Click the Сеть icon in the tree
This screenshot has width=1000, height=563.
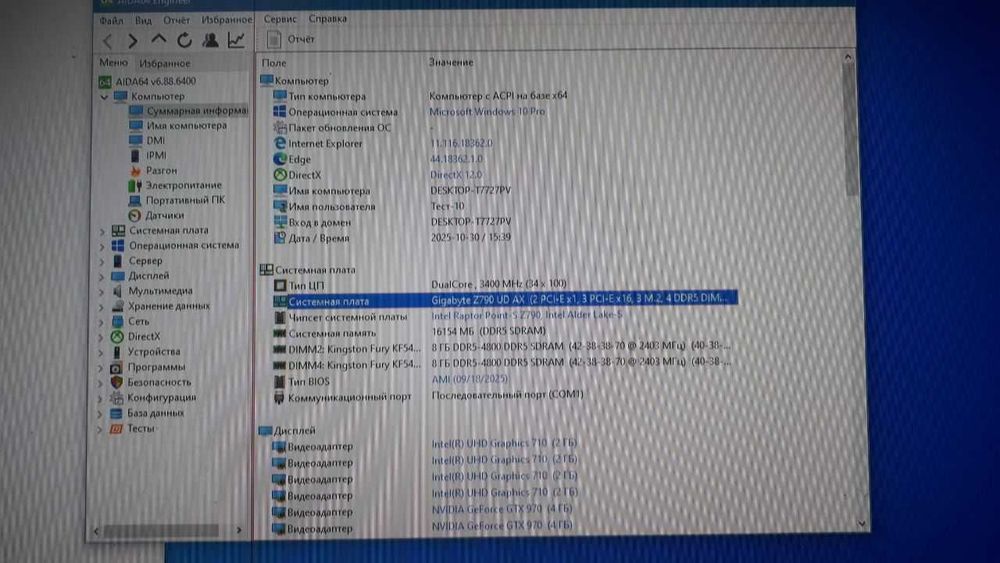117,321
